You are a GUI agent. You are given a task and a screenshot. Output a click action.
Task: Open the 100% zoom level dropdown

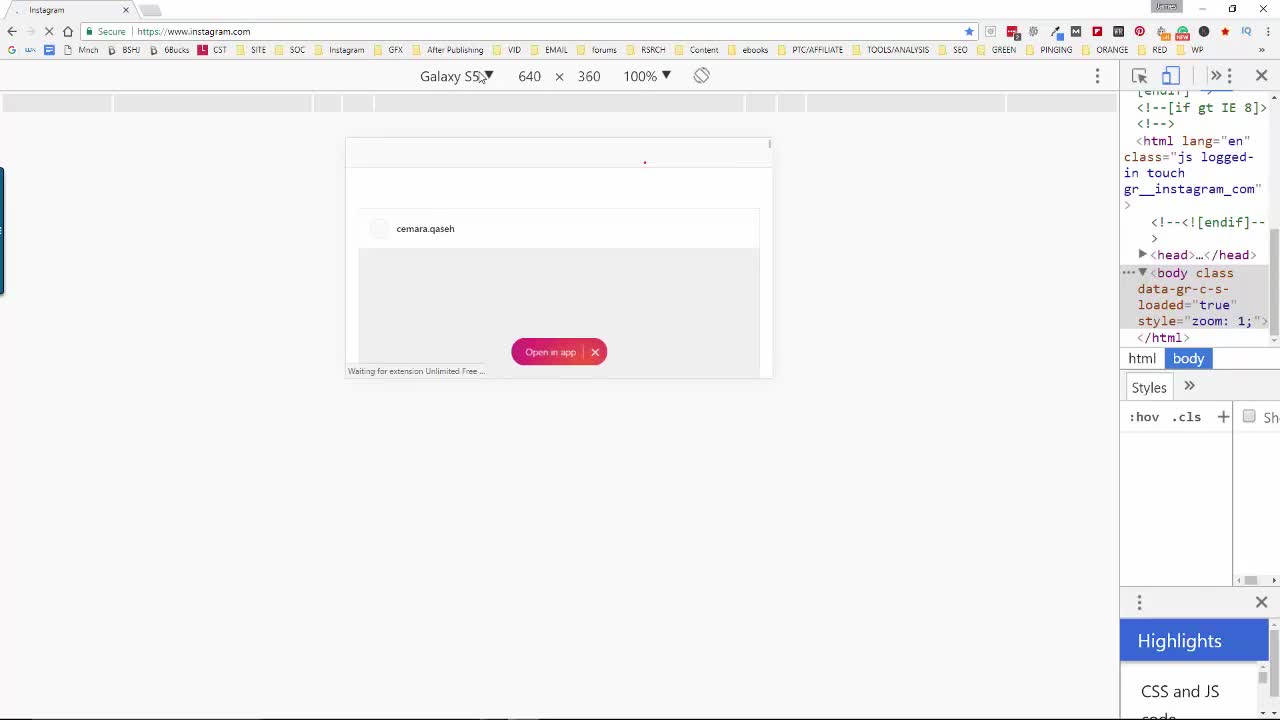point(646,76)
